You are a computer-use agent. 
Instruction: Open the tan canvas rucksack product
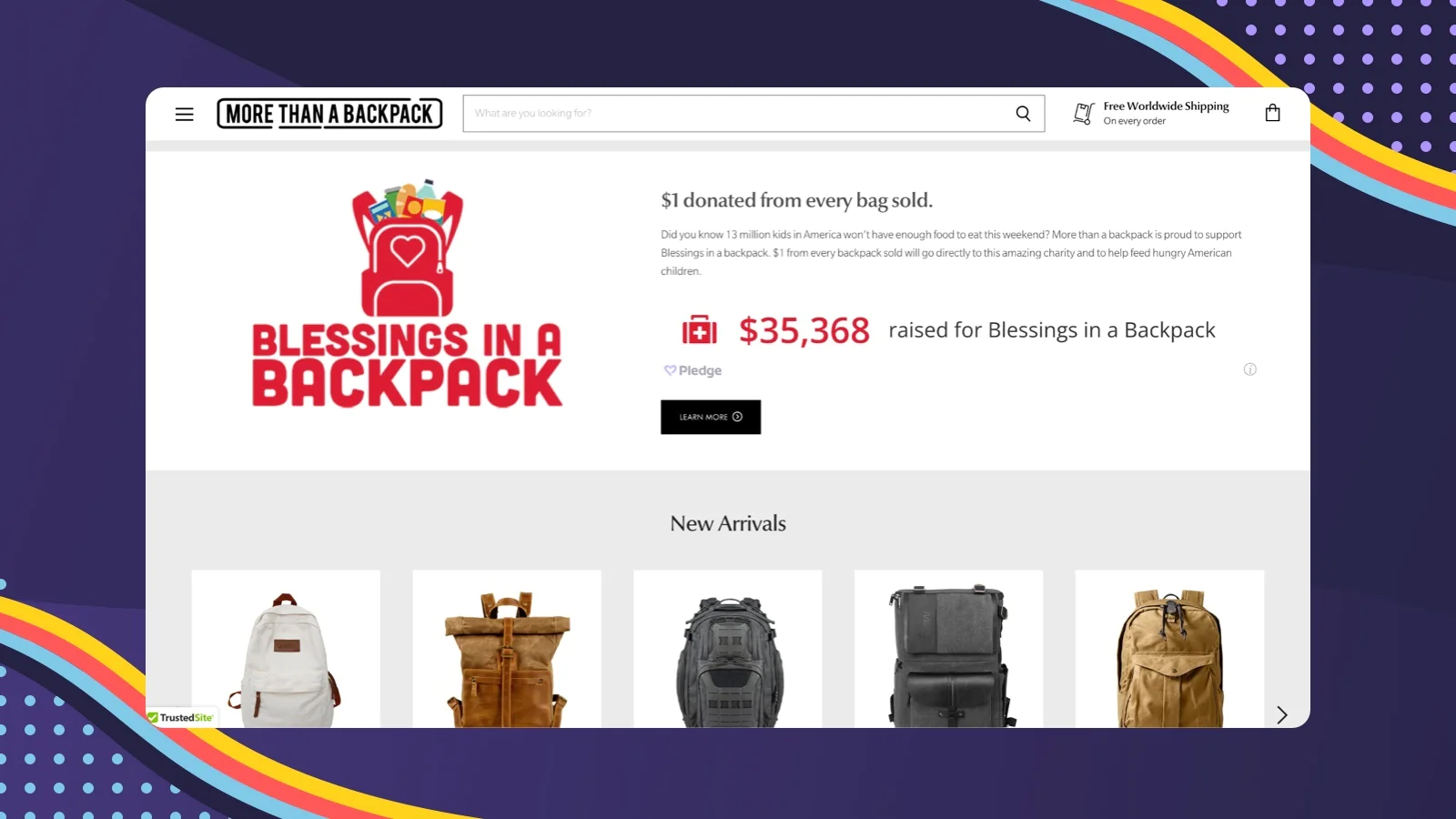[x=1169, y=649]
